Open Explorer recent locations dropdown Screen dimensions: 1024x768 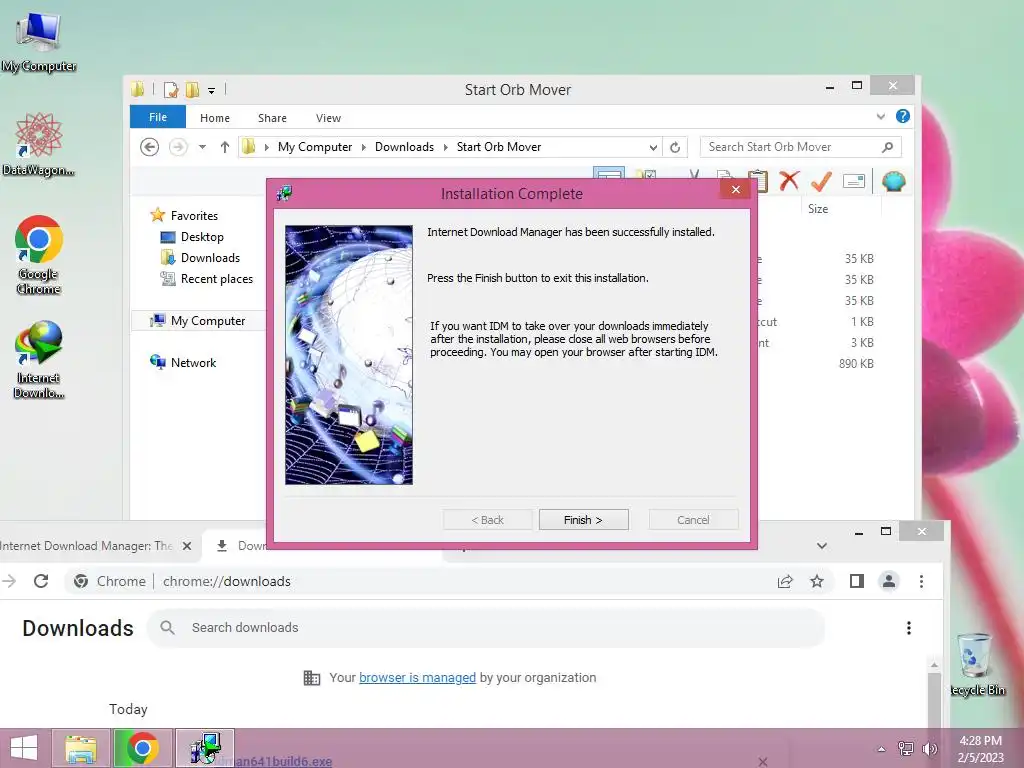tap(202, 147)
